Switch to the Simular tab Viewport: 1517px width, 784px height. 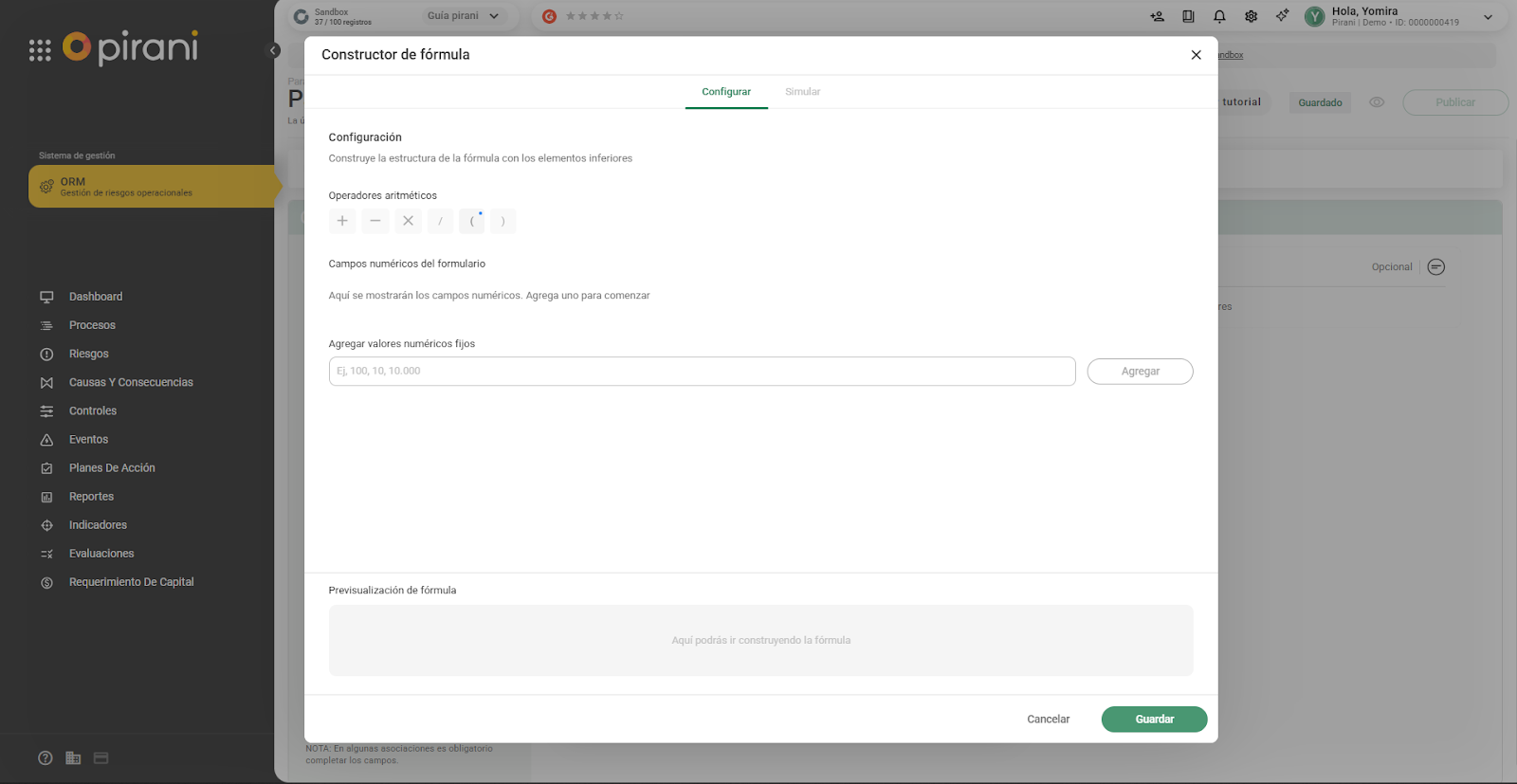802,92
